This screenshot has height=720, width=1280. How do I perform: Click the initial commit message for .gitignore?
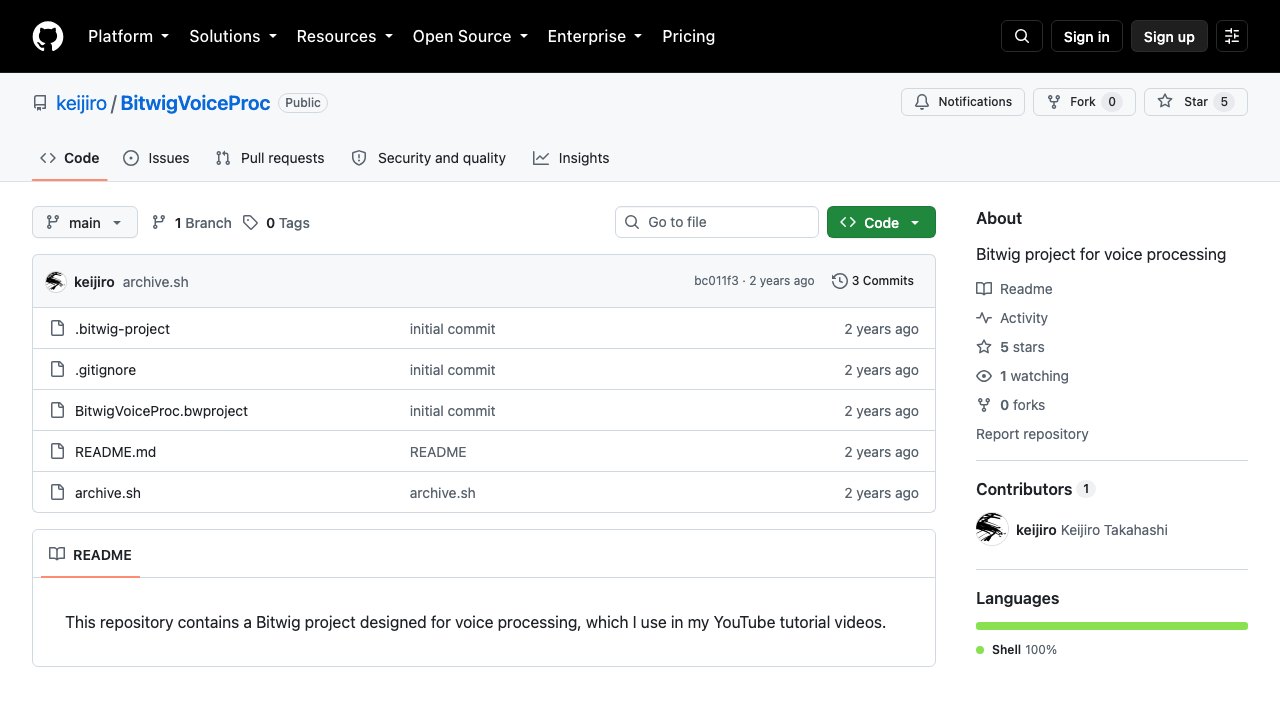(452, 370)
